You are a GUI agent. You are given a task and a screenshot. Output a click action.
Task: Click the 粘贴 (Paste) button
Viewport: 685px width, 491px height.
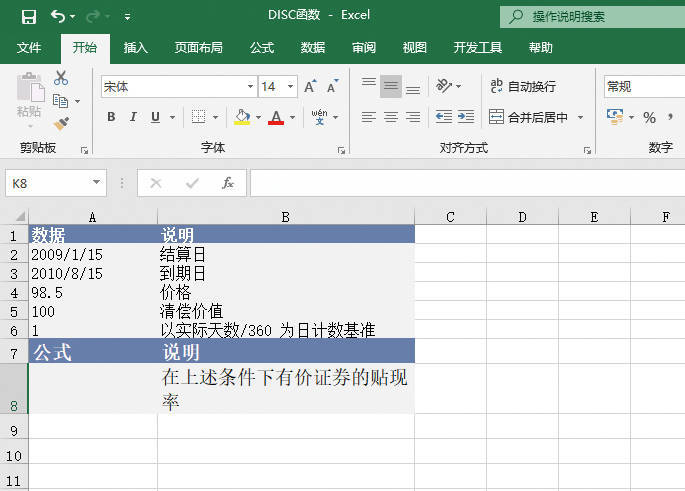point(29,100)
